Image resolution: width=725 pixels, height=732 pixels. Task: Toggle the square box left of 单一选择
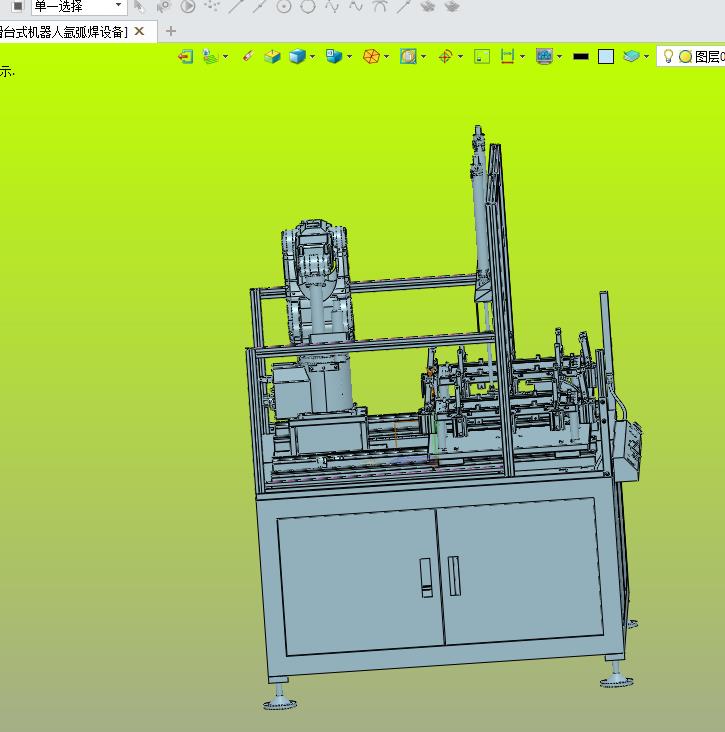click(17, 6)
